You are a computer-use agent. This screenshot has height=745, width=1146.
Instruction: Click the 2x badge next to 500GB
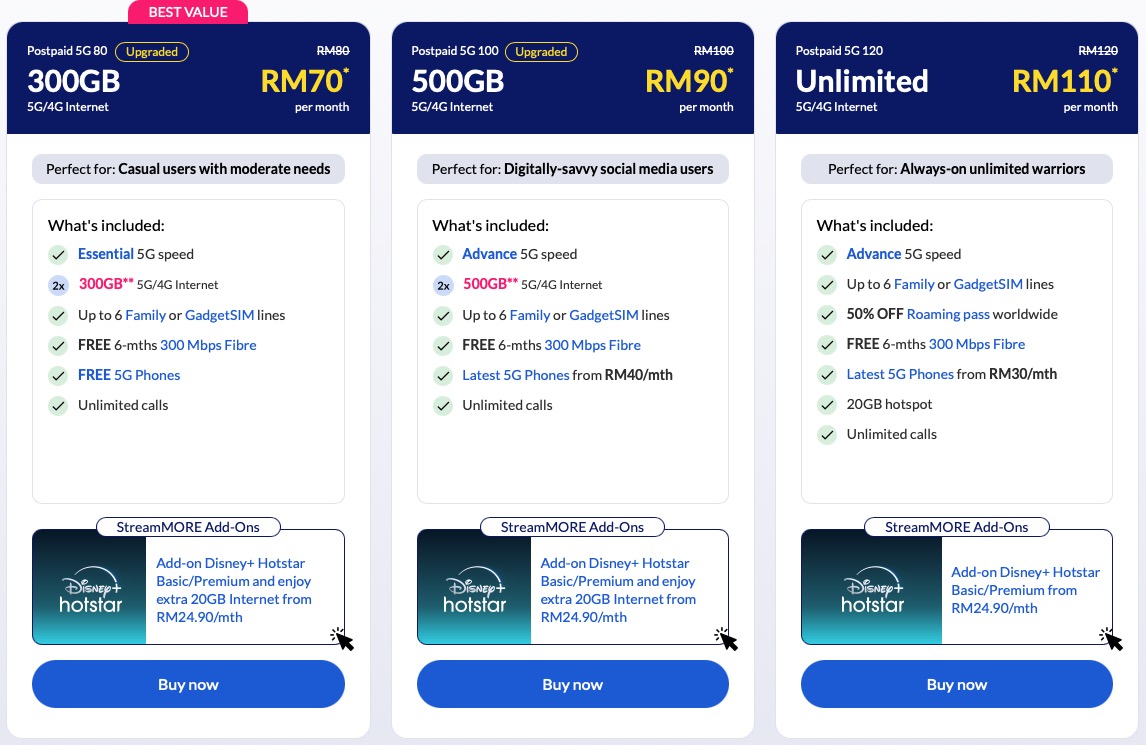click(443, 285)
